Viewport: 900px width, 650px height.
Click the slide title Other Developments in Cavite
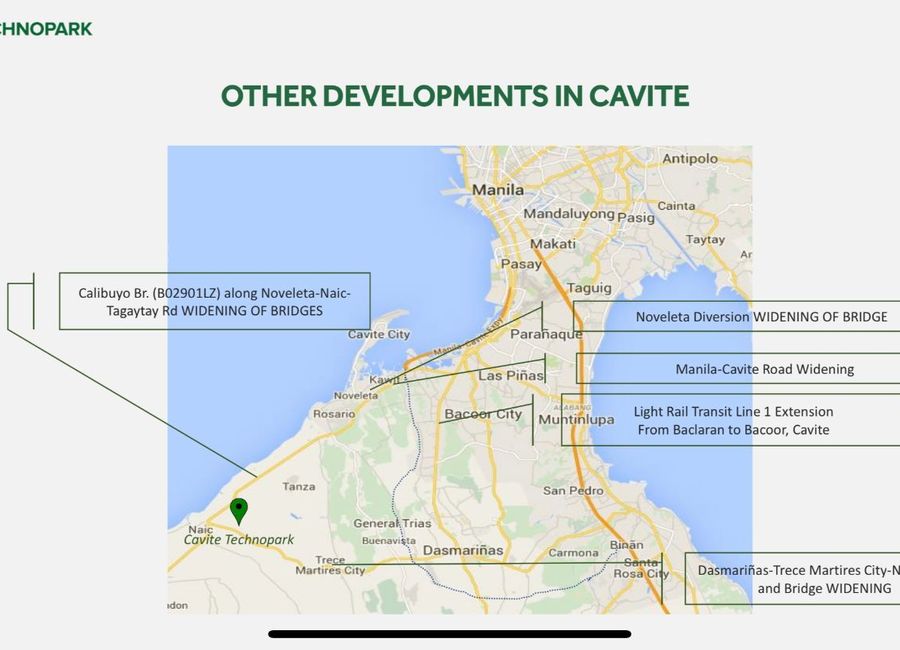point(455,96)
